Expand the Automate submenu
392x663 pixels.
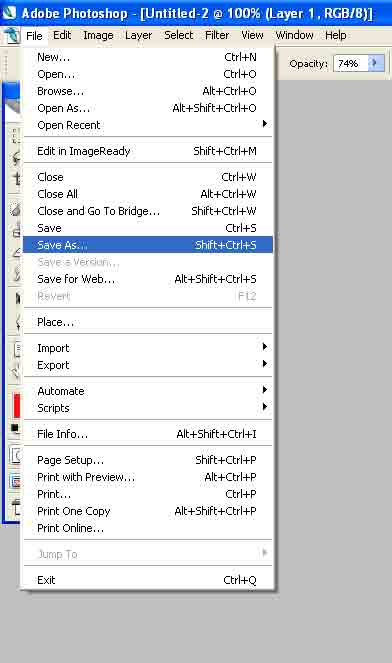click(x=148, y=391)
